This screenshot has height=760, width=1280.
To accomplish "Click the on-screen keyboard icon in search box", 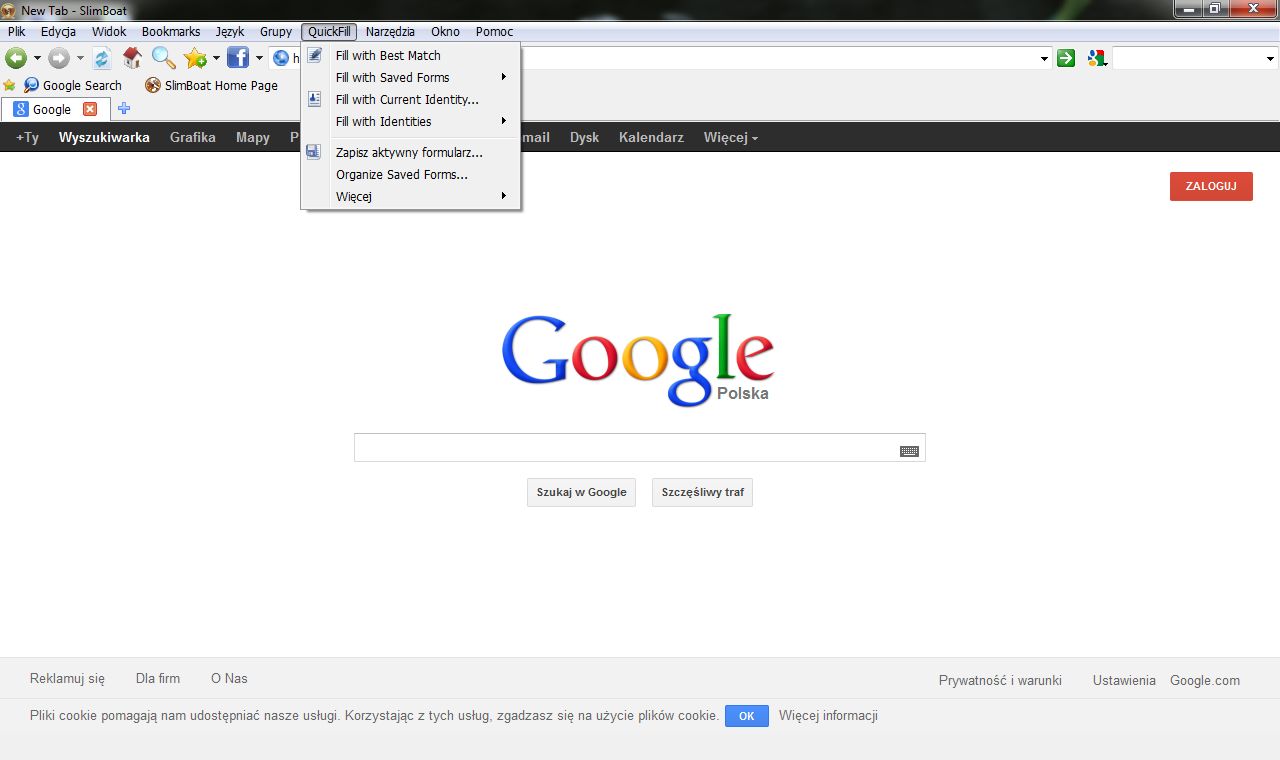I will (909, 451).
